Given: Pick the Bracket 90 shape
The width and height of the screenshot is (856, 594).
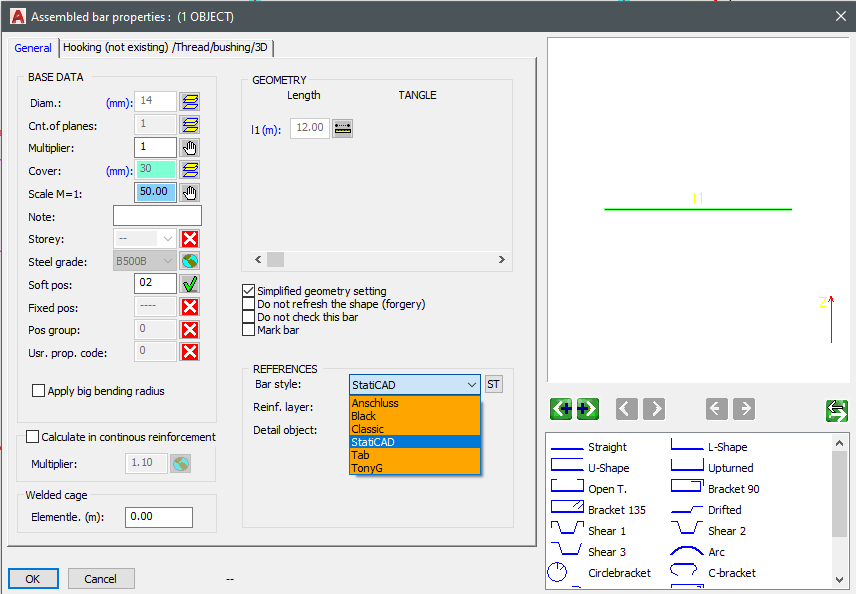Looking at the screenshot, I should [x=715, y=489].
